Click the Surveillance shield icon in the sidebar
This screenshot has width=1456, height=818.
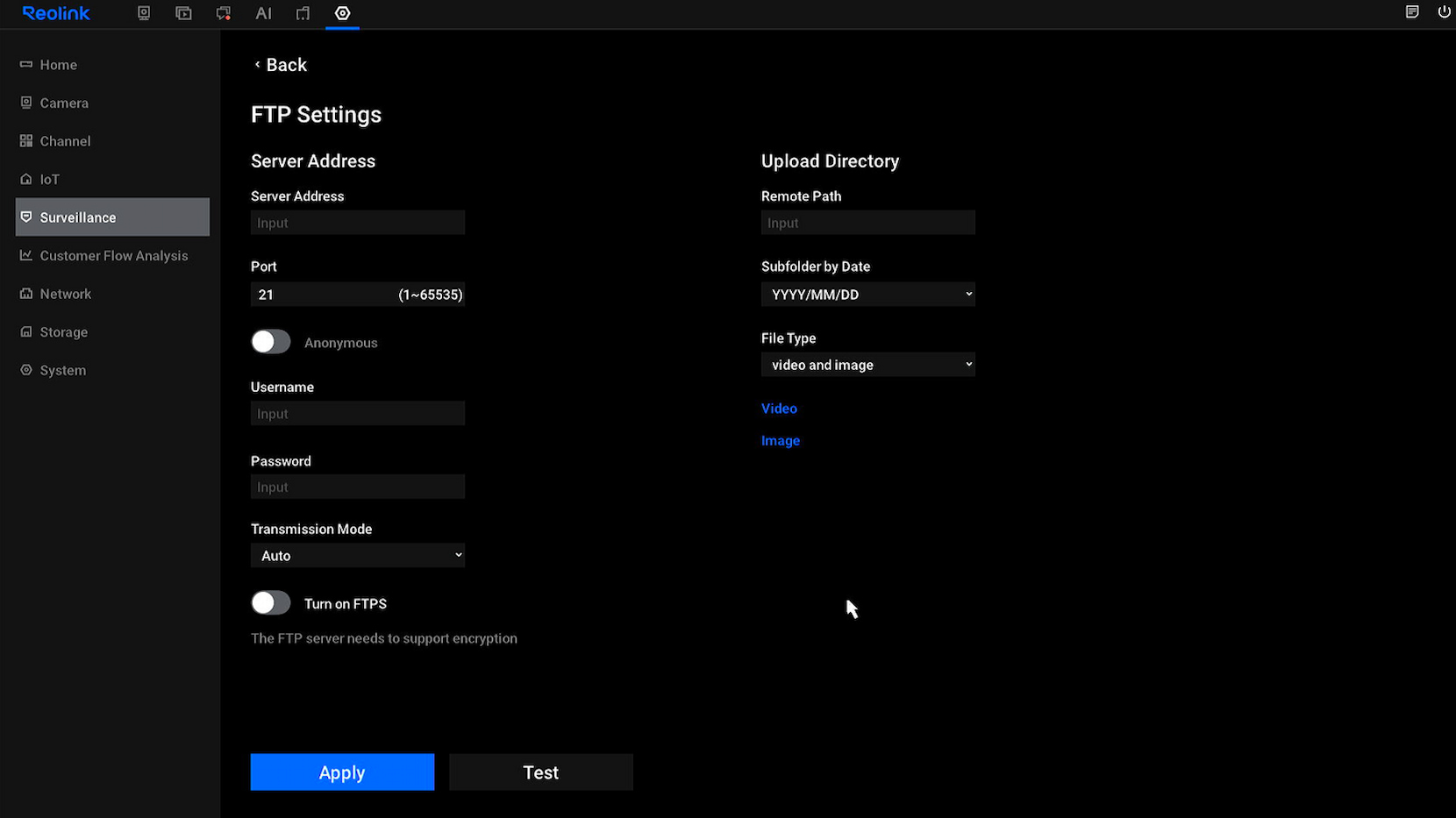pyautogui.click(x=26, y=217)
